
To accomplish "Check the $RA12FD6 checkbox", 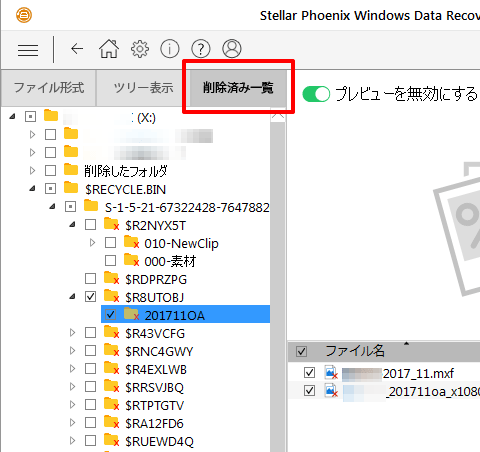I will pos(90,423).
